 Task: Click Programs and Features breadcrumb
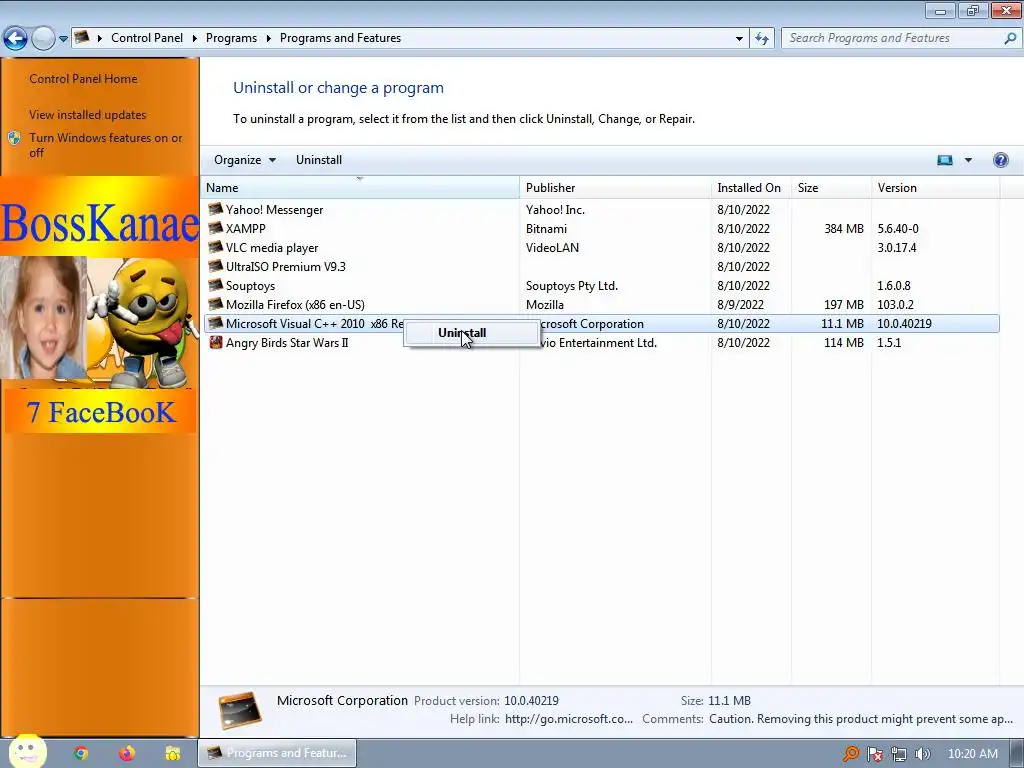pos(340,38)
